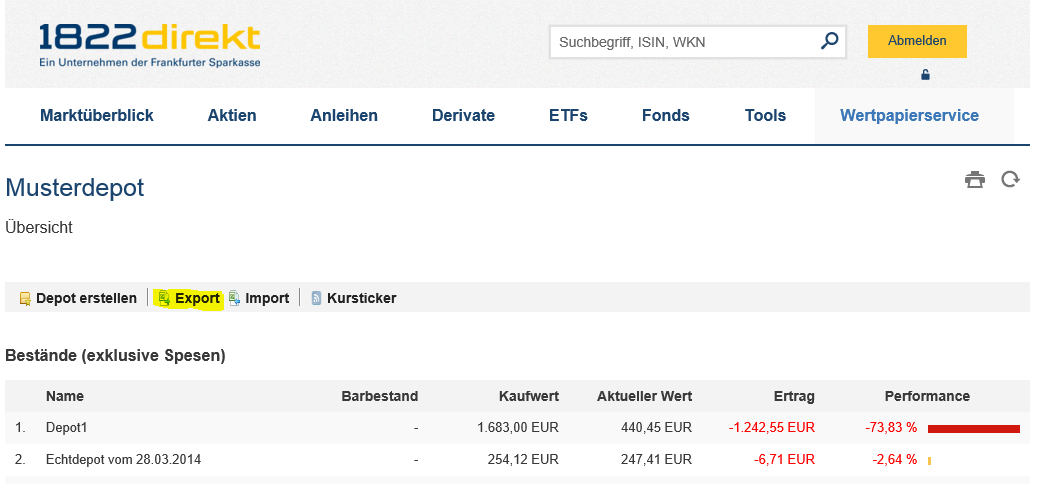Click the search magnifier icon
Screen dimensions: 1039x484
829,41
